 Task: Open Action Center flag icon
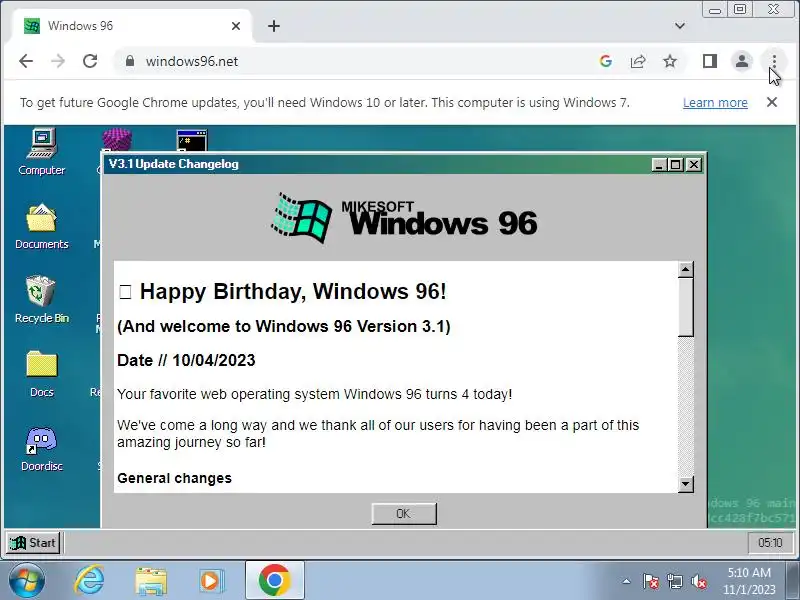(650, 581)
